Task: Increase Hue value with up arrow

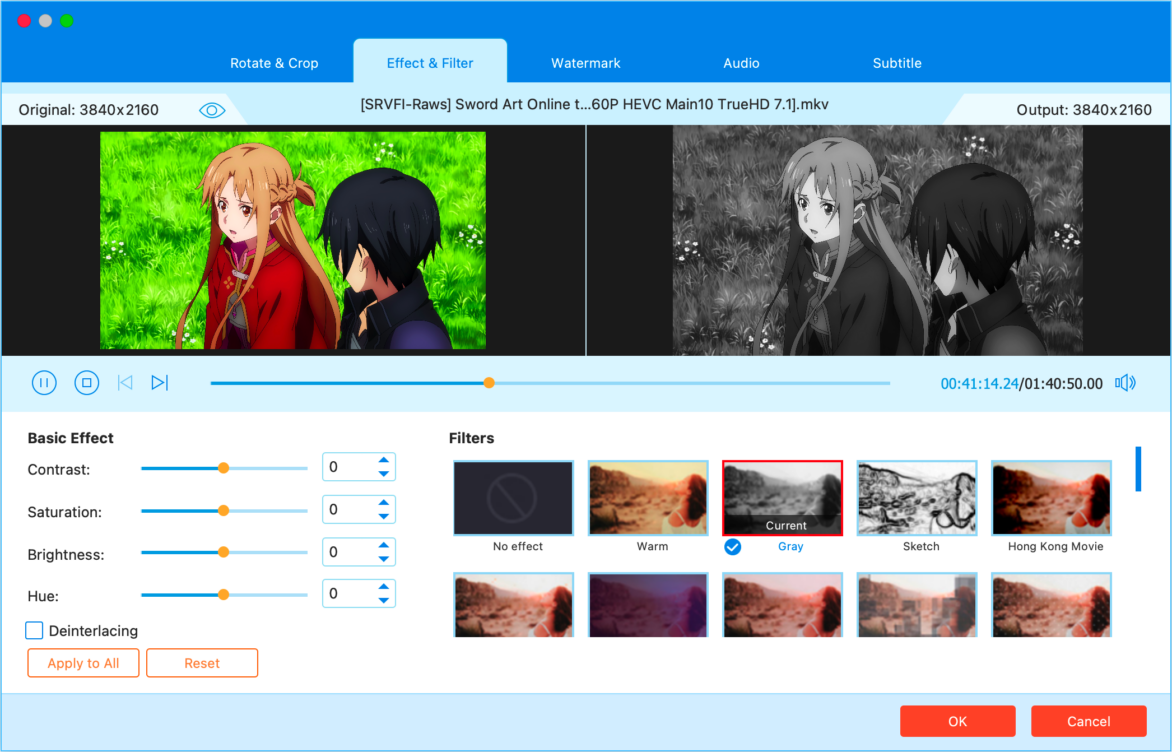Action: (383, 587)
